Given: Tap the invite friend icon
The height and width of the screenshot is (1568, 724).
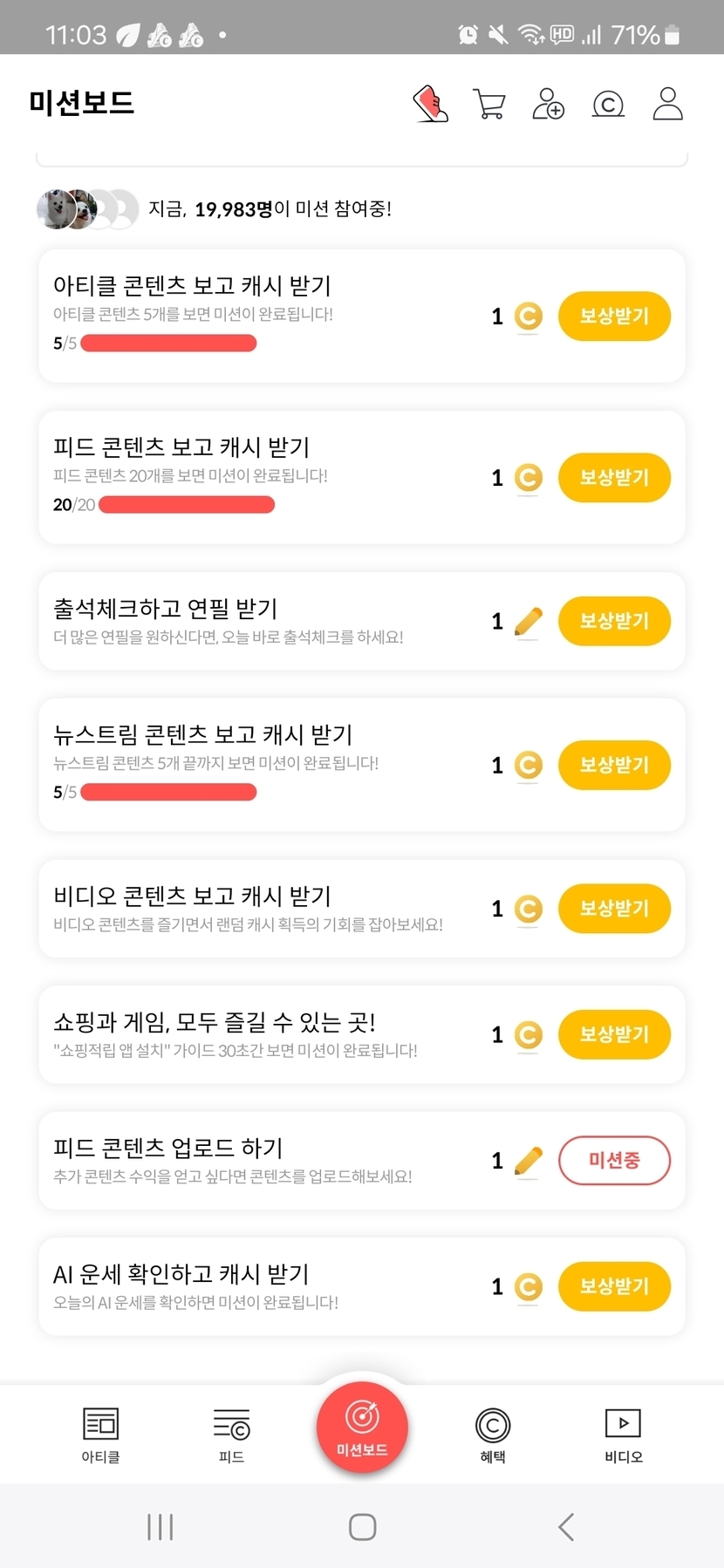Looking at the screenshot, I should pos(548,104).
